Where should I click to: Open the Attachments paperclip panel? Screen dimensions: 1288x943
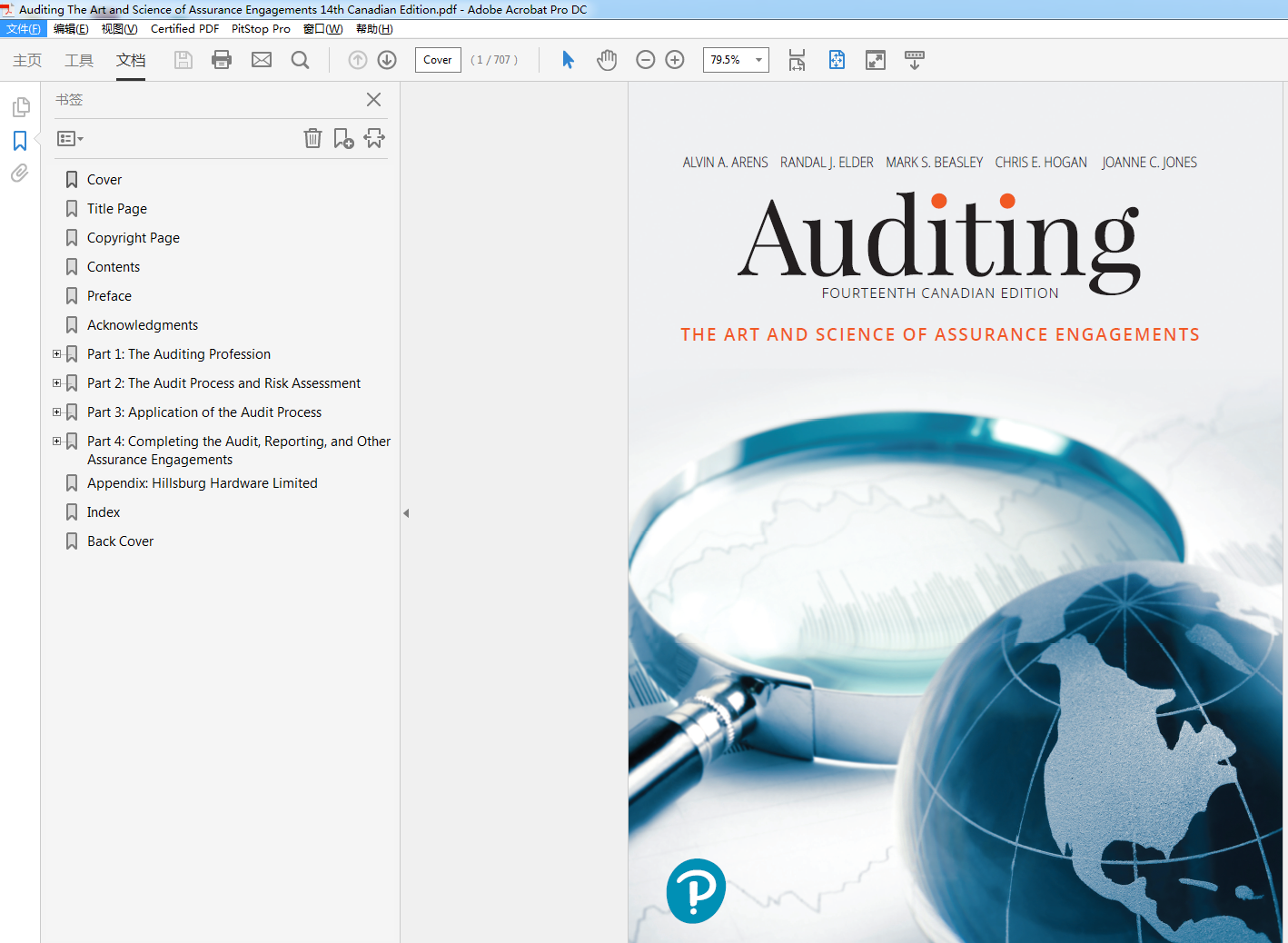point(20,173)
